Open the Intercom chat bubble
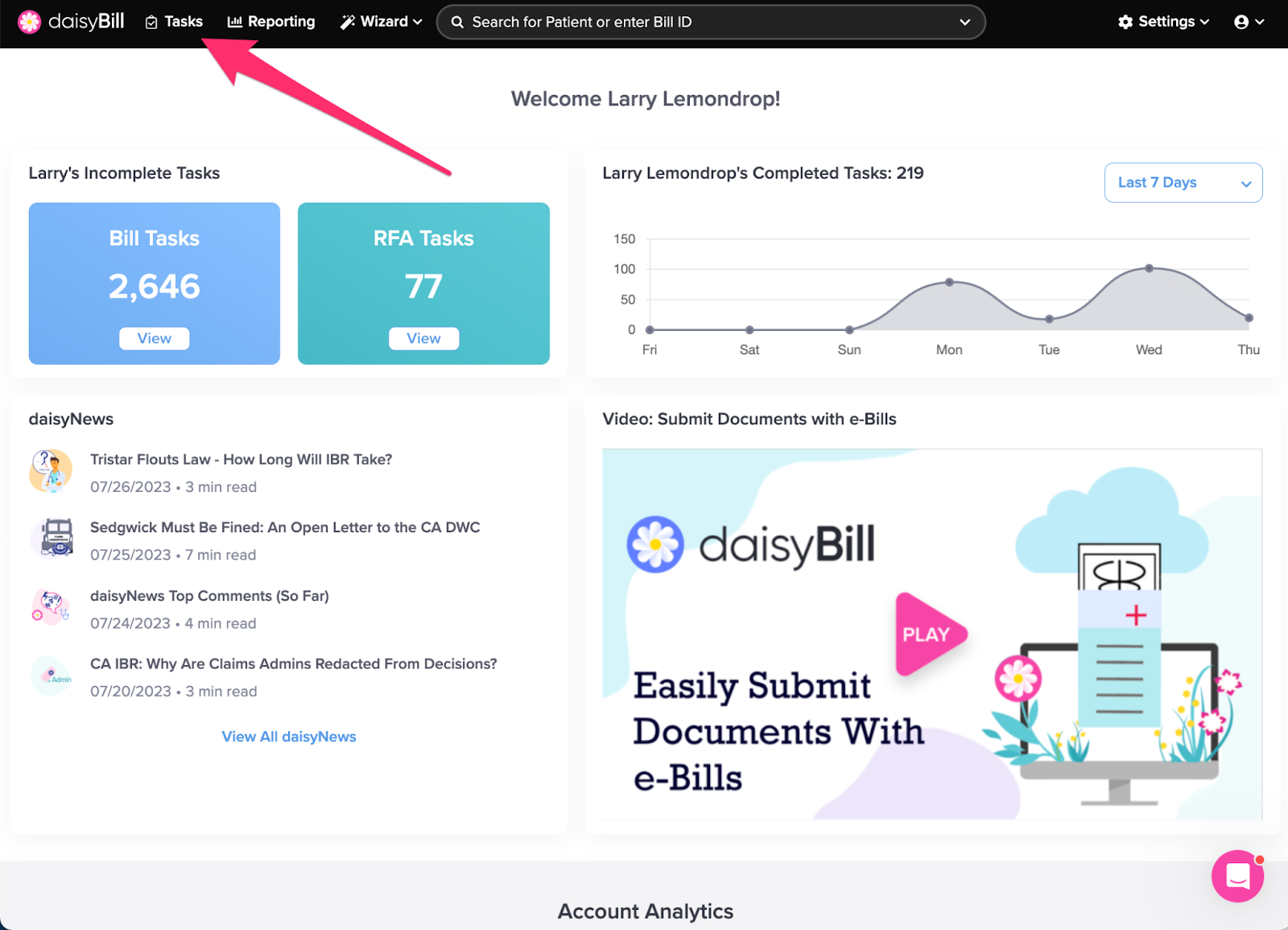This screenshot has height=930, width=1288. click(x=1238, y=876)
